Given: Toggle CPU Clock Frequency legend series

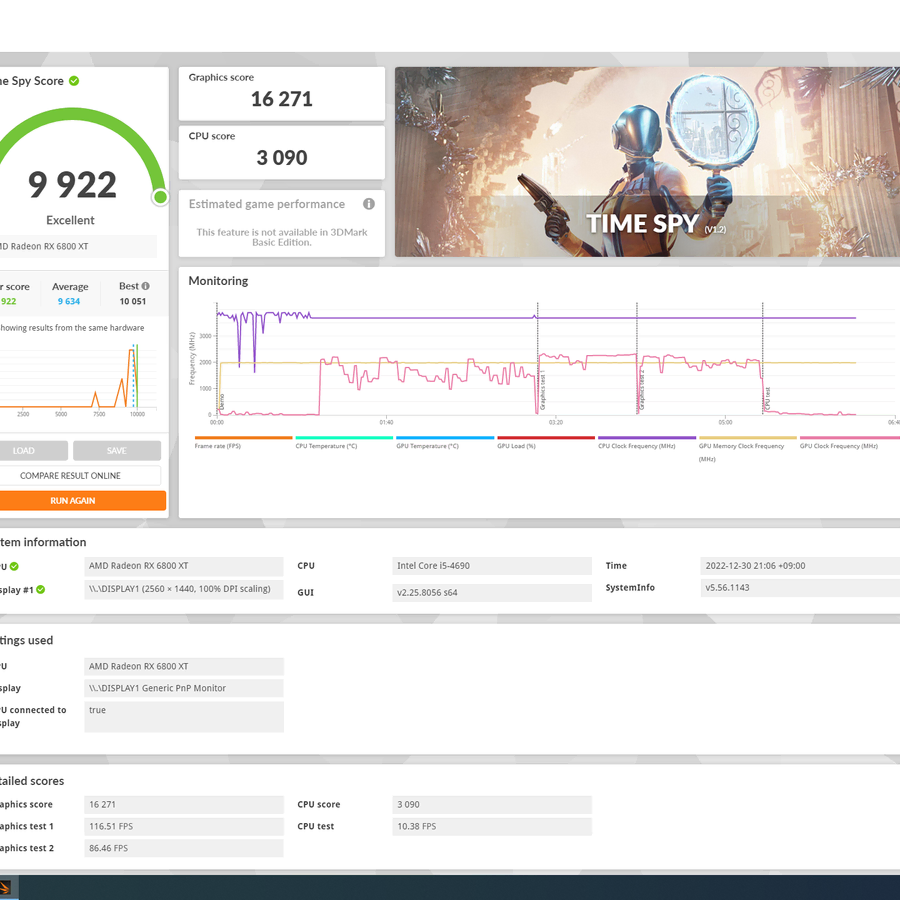Looking at the screenshot, I should [646, 442].
